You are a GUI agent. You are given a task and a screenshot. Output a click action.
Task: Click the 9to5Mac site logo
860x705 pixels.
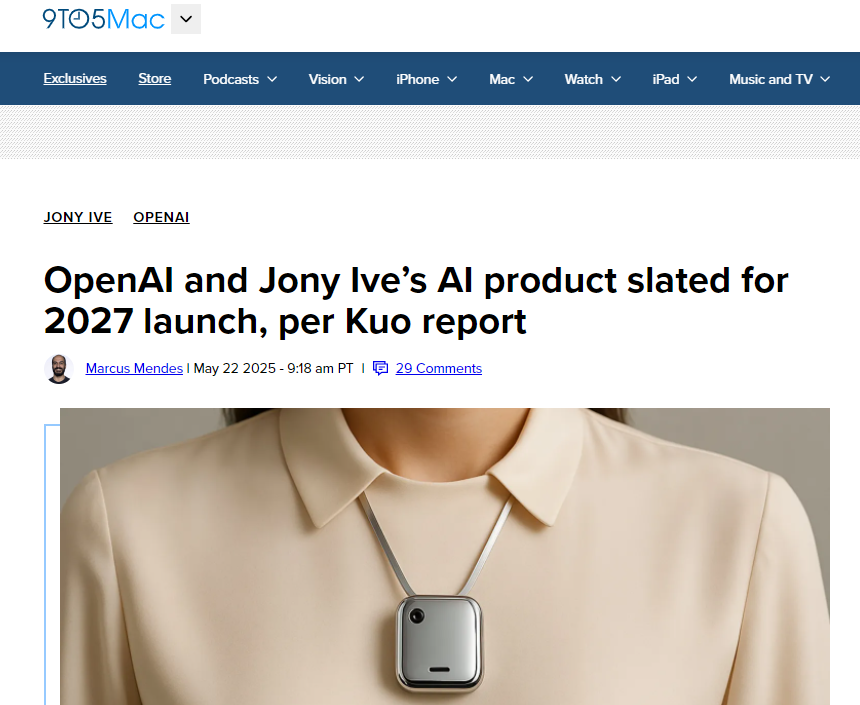(x=103, y=19)
